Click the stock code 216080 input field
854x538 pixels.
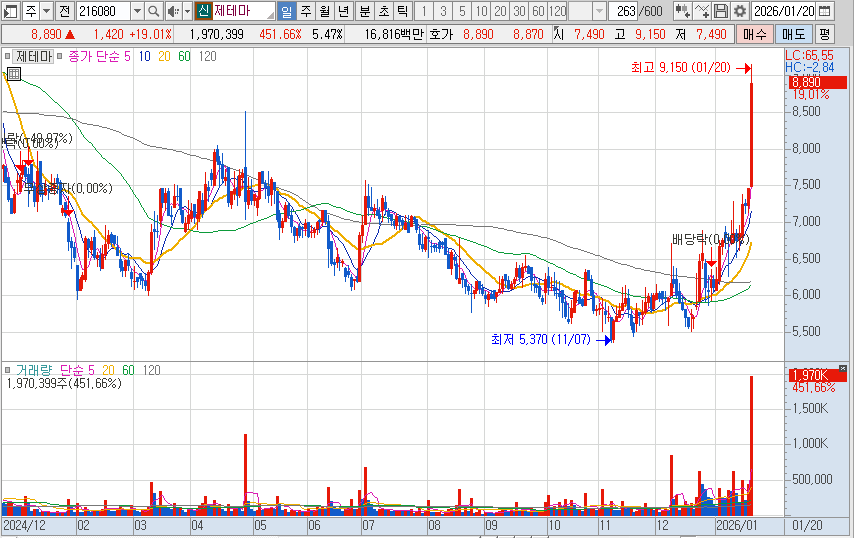coord(103,10)
